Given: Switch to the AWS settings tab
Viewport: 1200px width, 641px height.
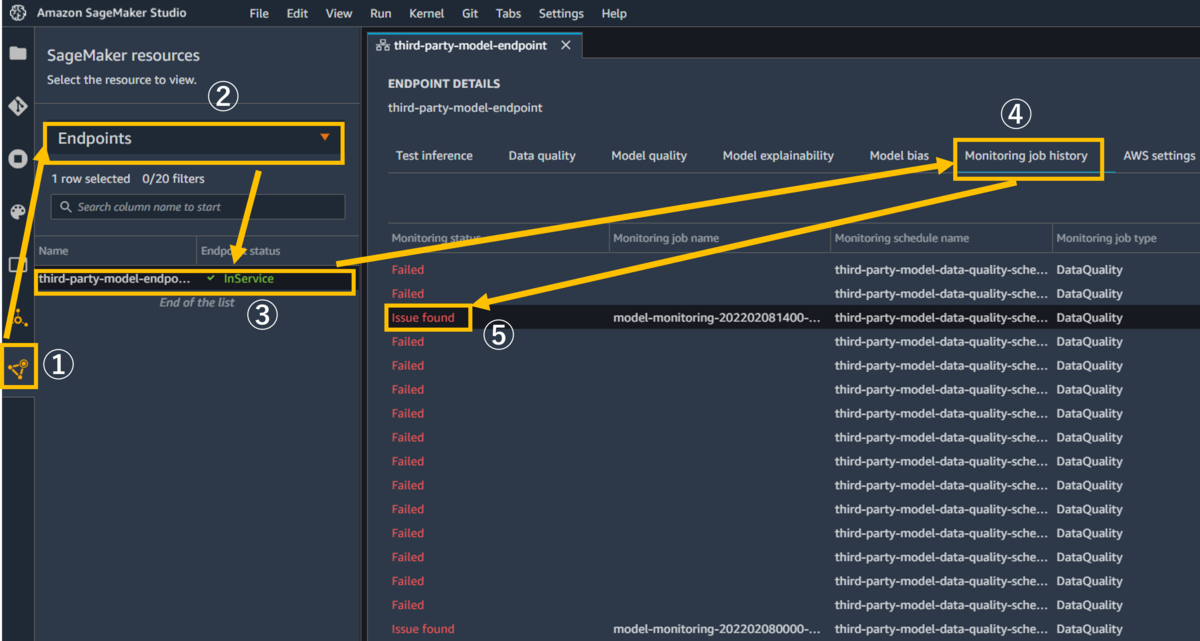Looking at the screenshot, I should click(1159, 156).
